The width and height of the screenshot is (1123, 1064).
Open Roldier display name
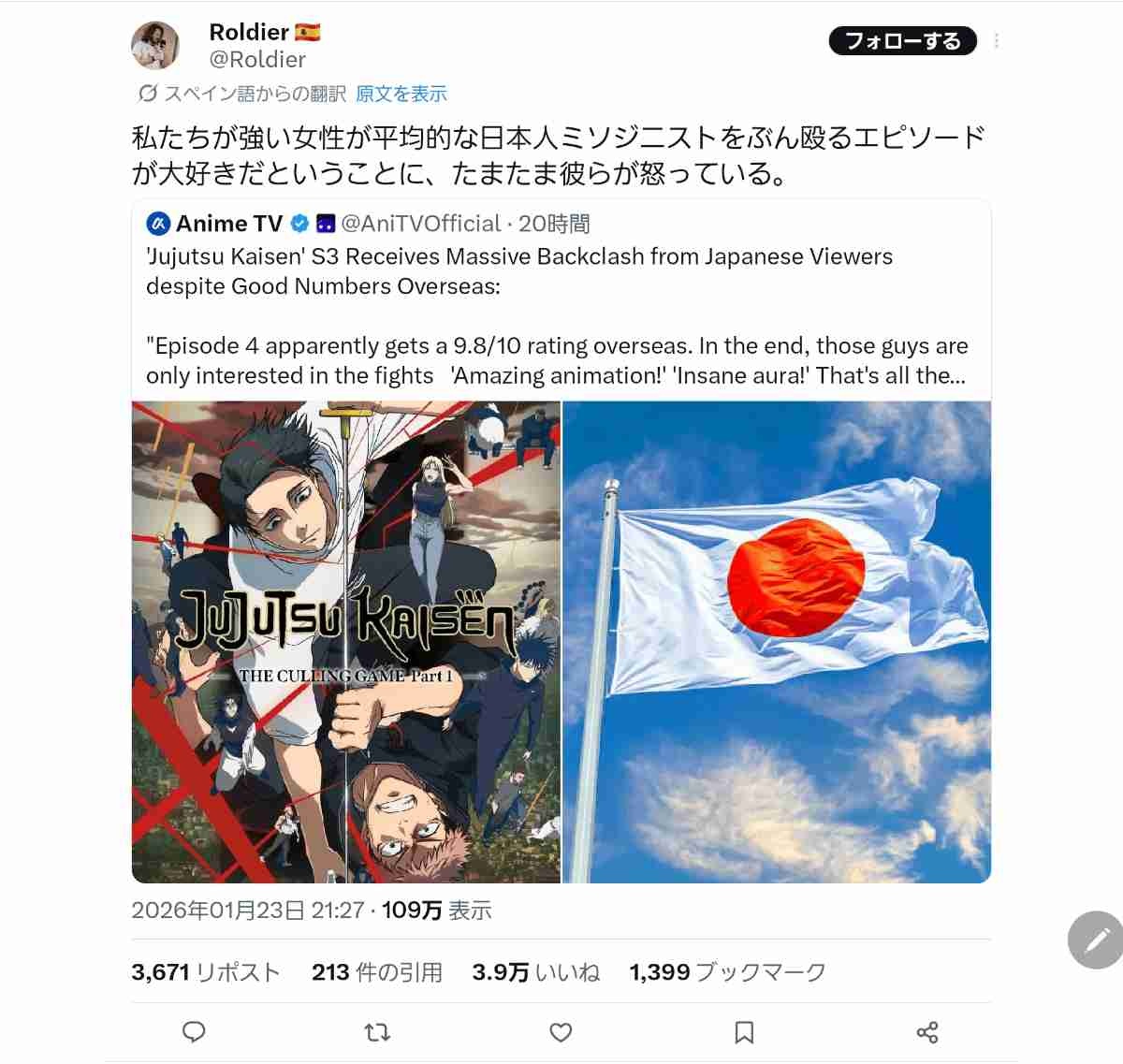point(249,32)
